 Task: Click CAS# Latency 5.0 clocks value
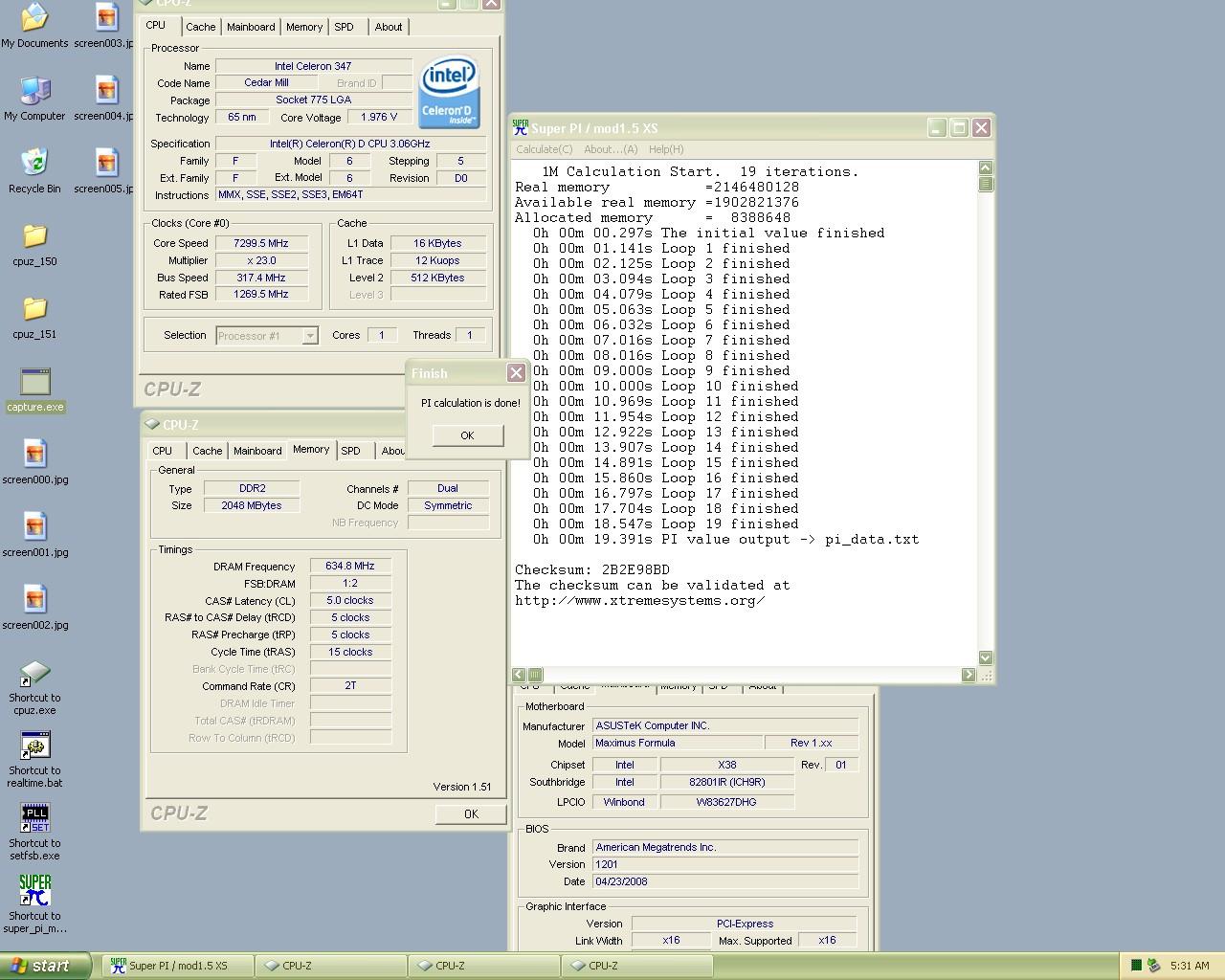click(350, 600)
